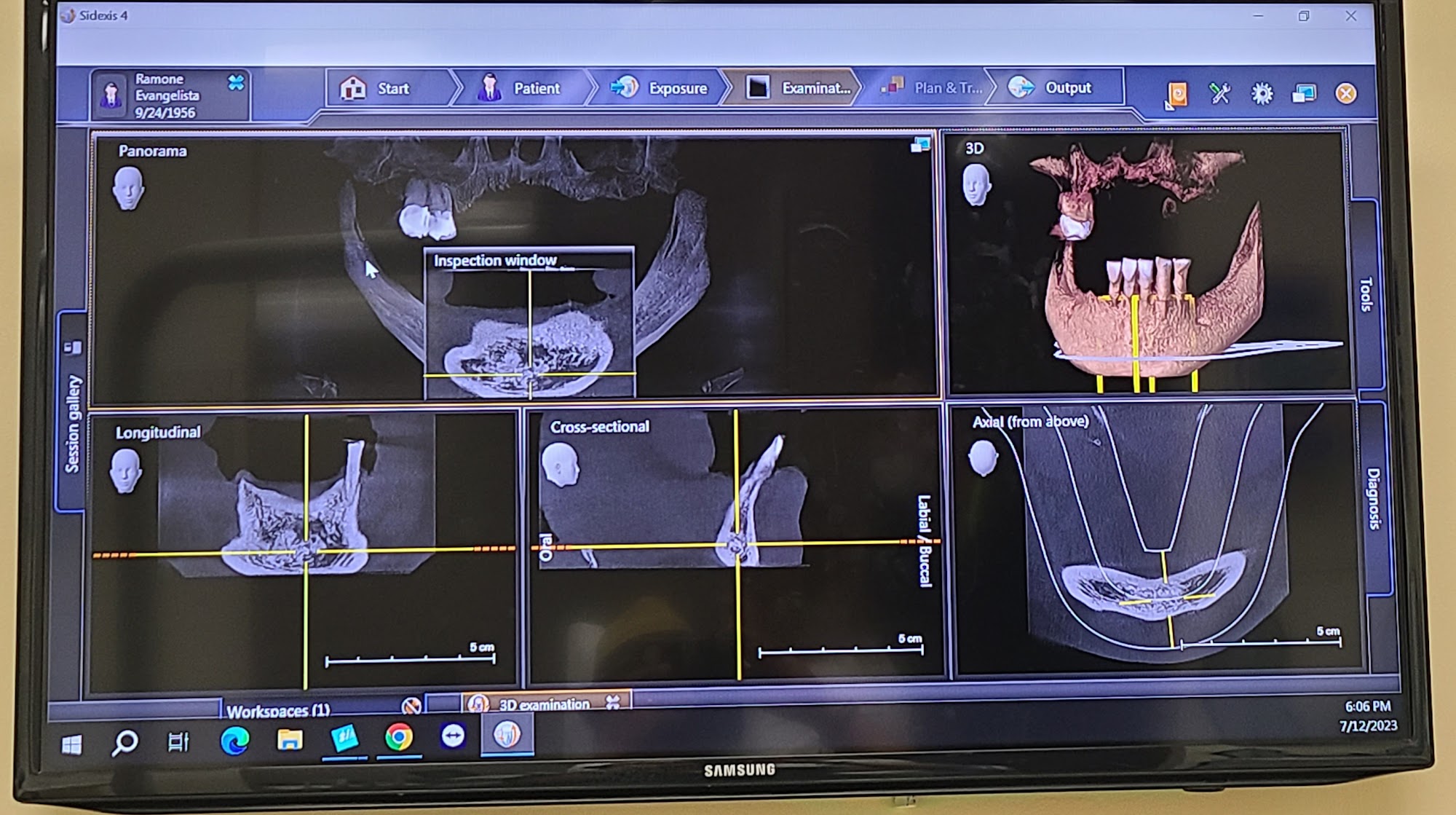The height and width of the screenshot is (815, 1456).
Task: Expand the Diagnosis side panel
Action: (x=1373, y=498)
